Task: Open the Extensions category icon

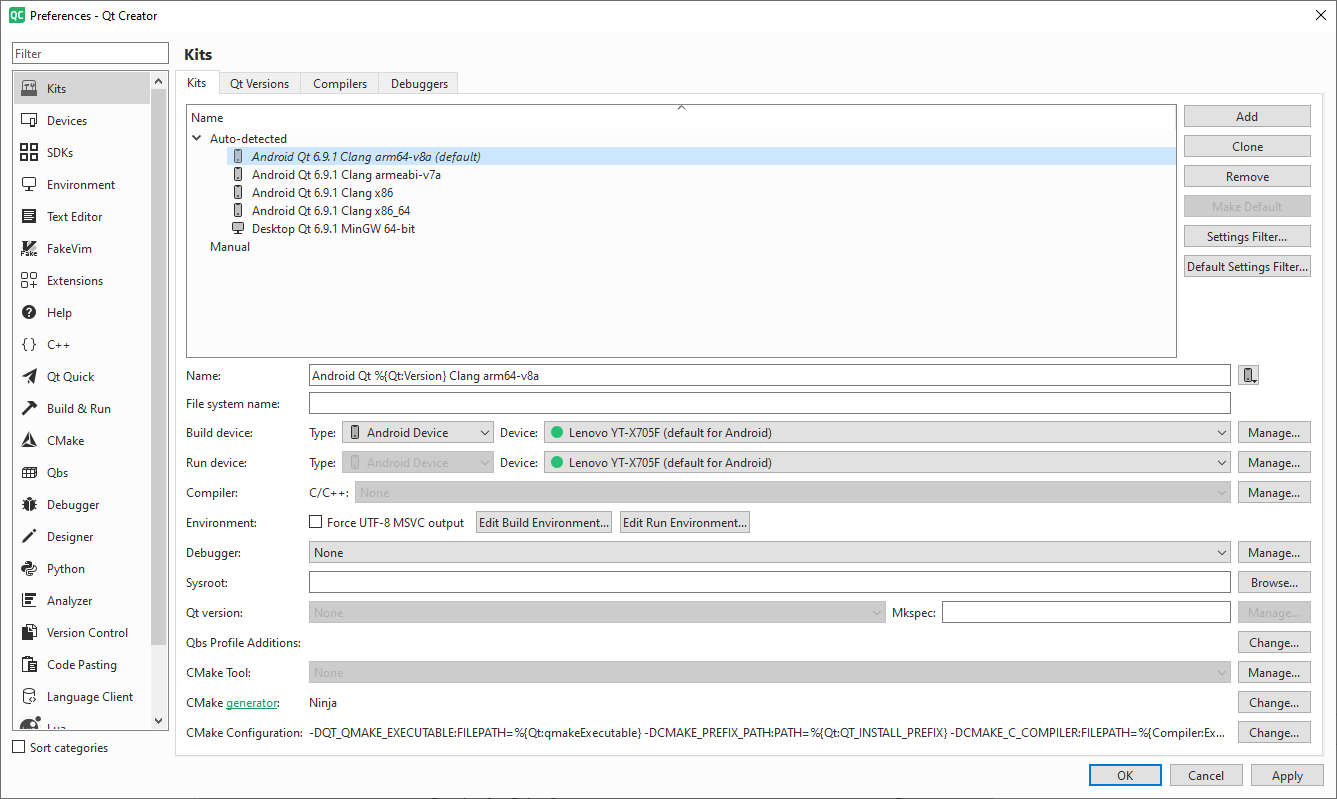Action: point(29,281)
